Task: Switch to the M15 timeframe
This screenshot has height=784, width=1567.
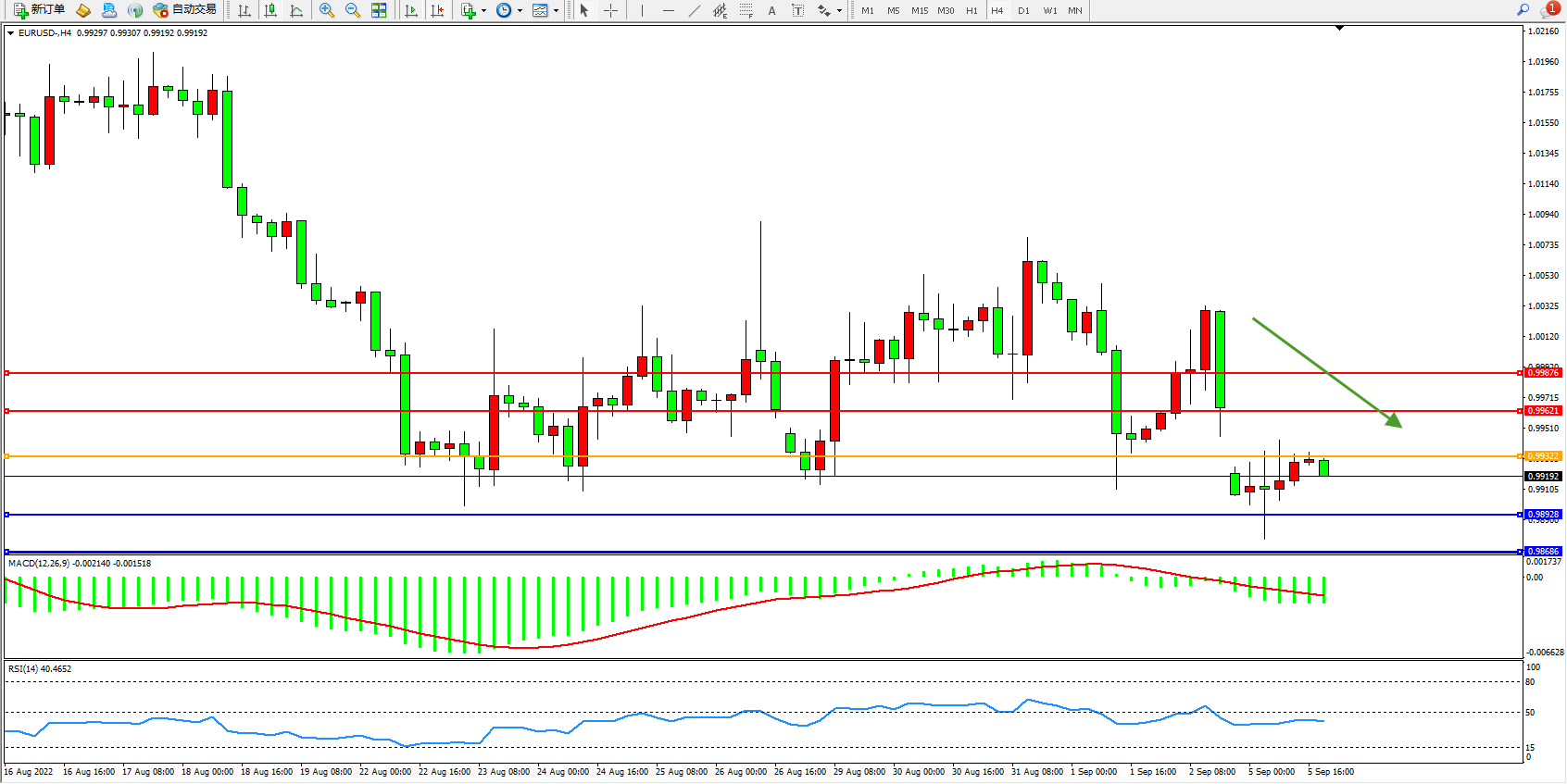Action: 919,10
